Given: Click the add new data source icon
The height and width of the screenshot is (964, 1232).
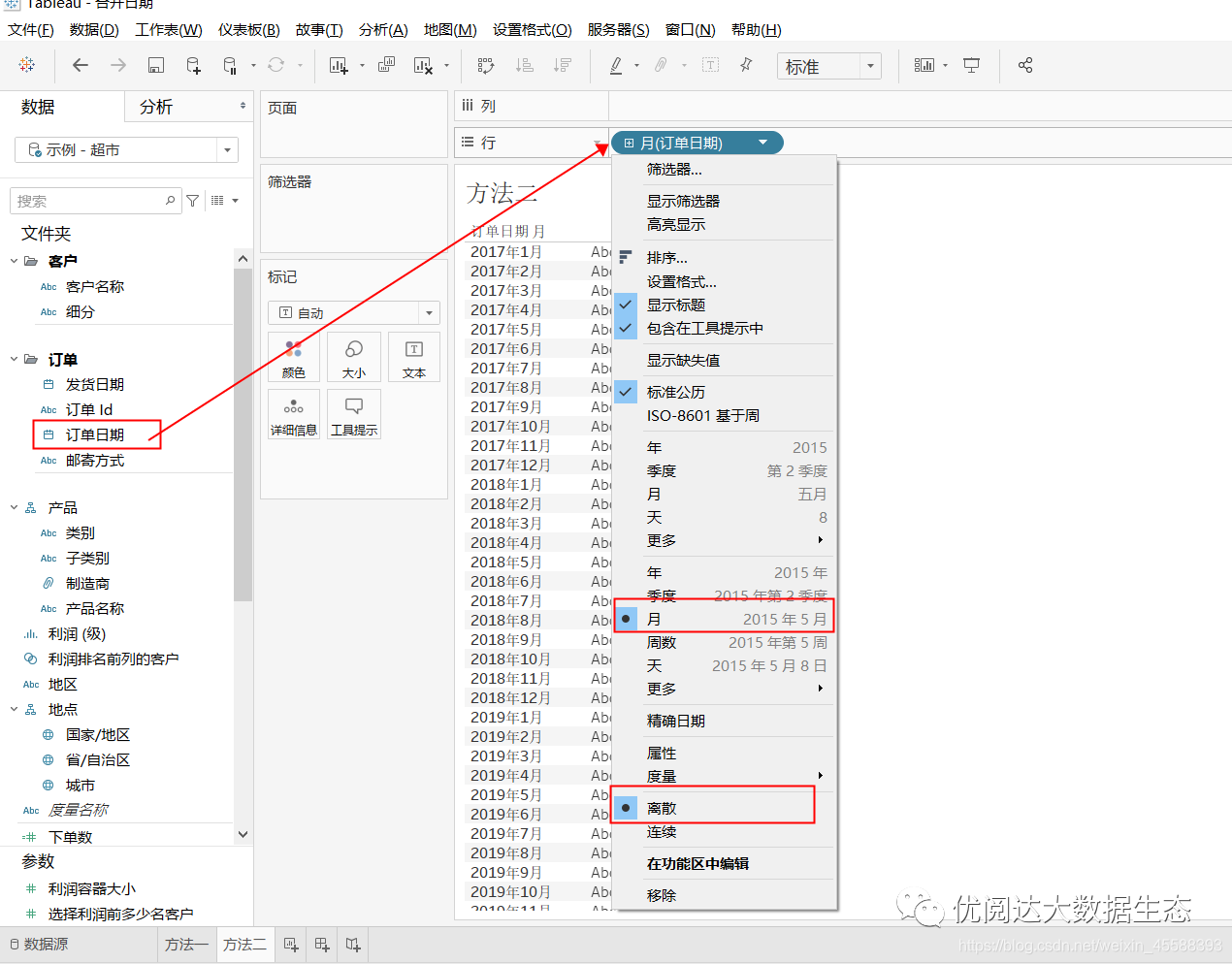Looking at the screenshot, I should 193,65.
